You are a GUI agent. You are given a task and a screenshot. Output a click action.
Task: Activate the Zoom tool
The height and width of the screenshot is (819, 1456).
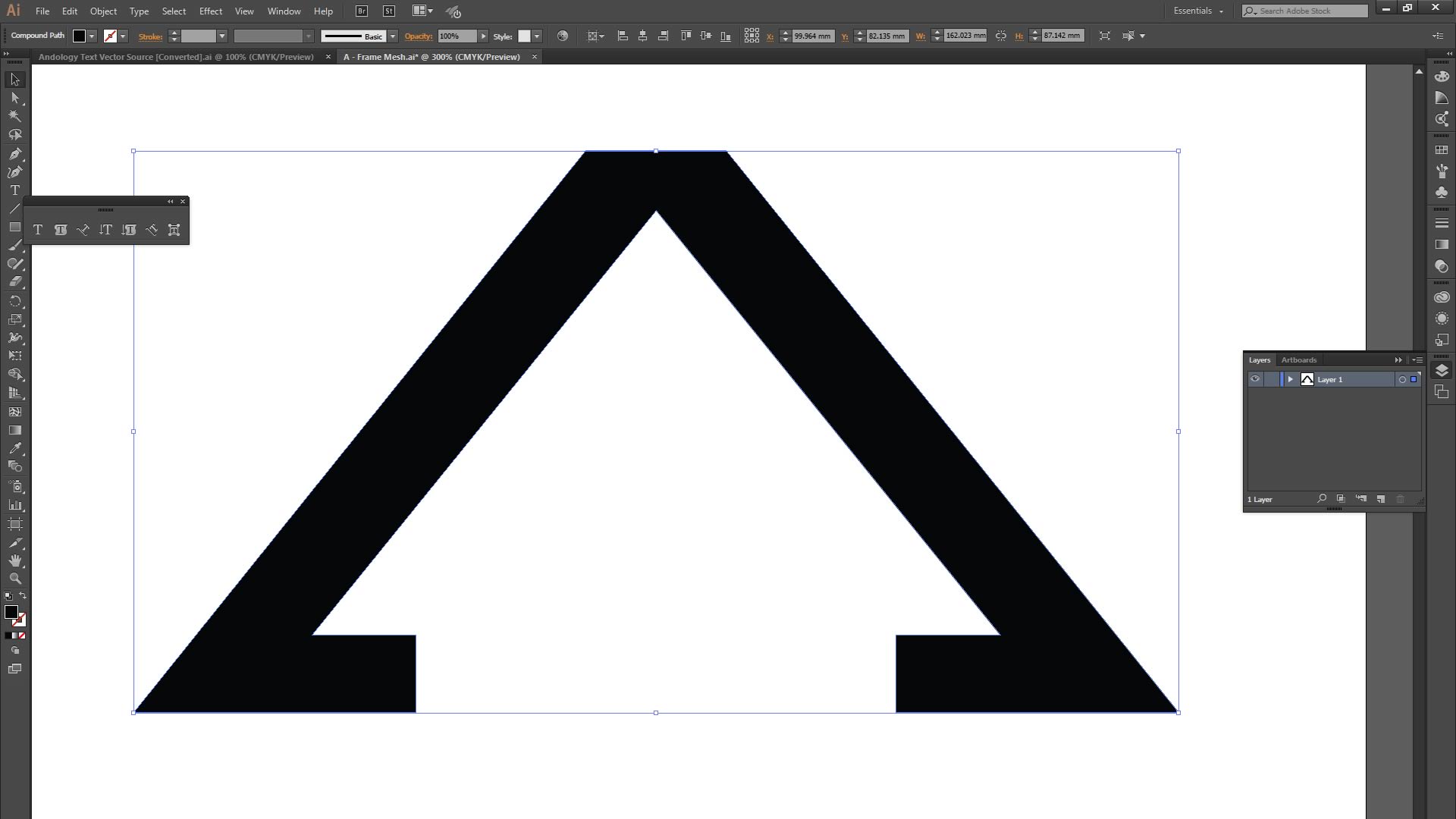point(14,579)
